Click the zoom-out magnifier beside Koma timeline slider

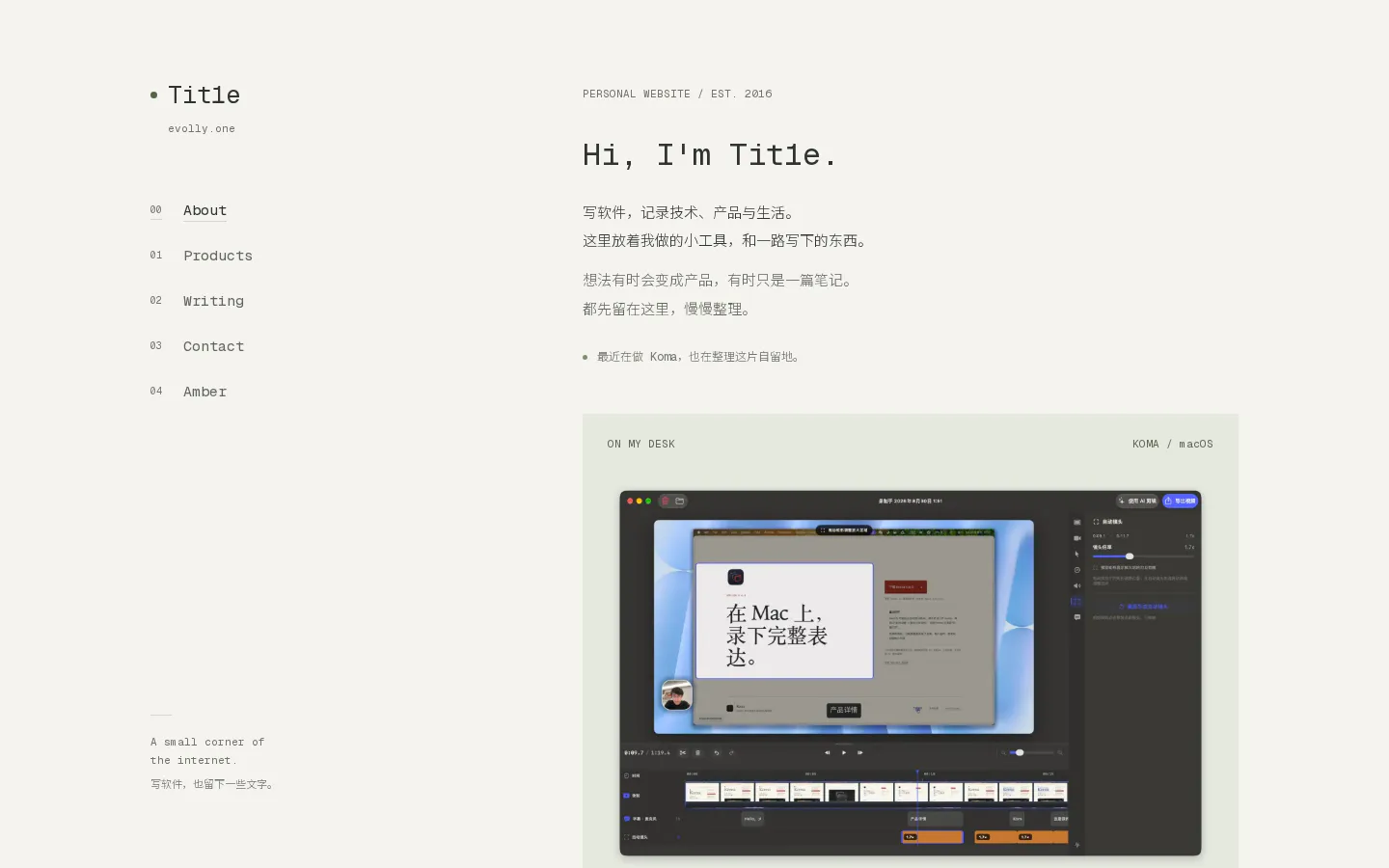pos(1003,752)
